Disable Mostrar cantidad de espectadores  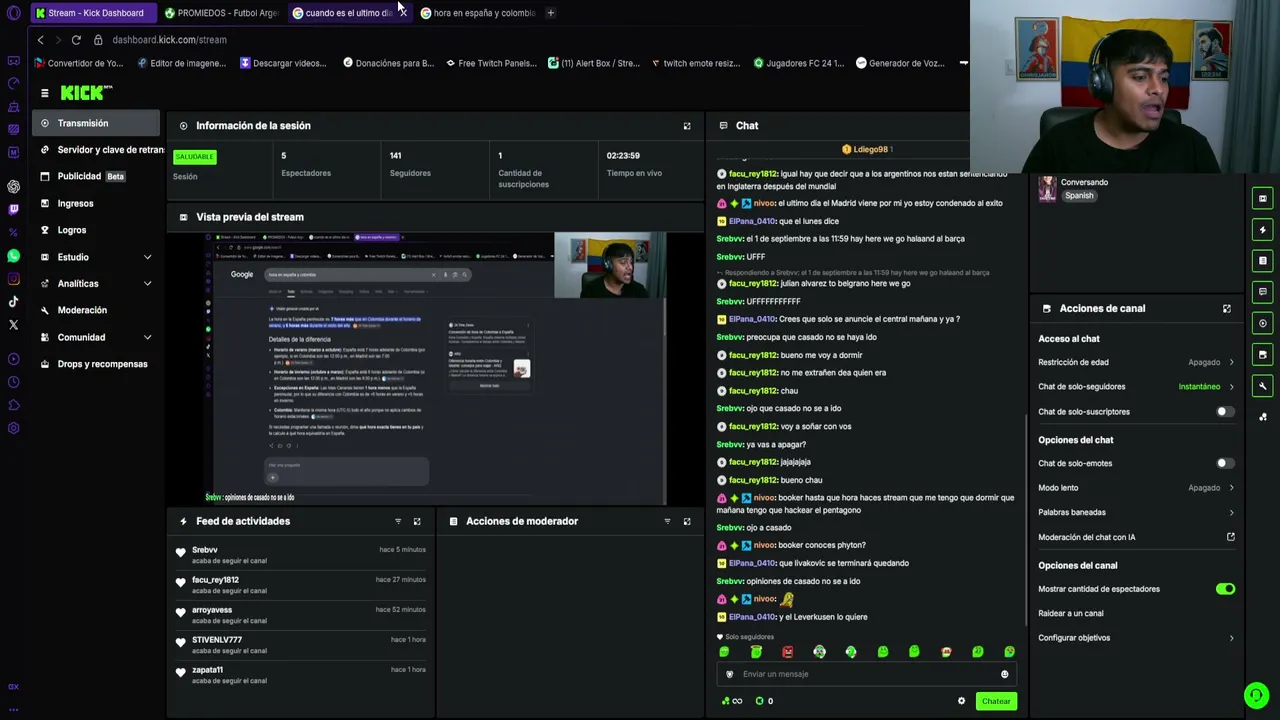click(1225, 589)
